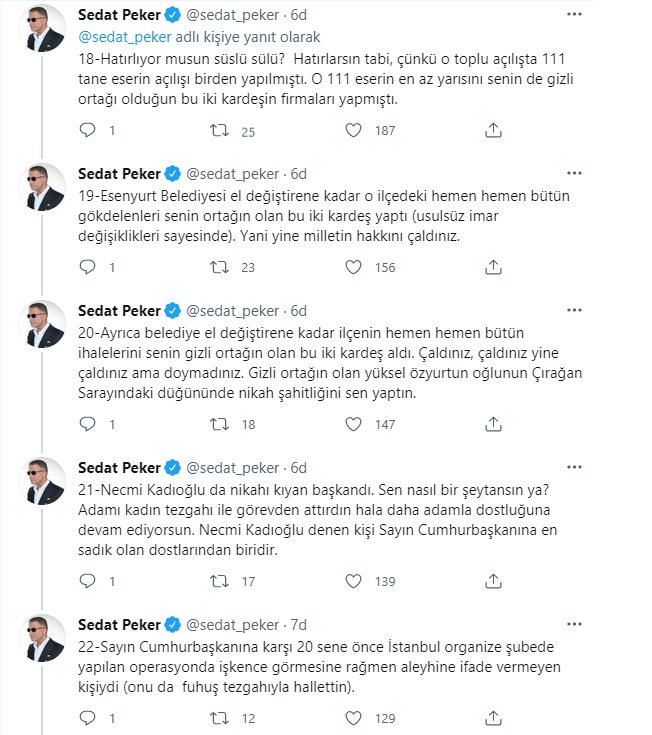Like tweet 18 with 187 likes
Screen dimensions: 652x735
coord(353,130)
